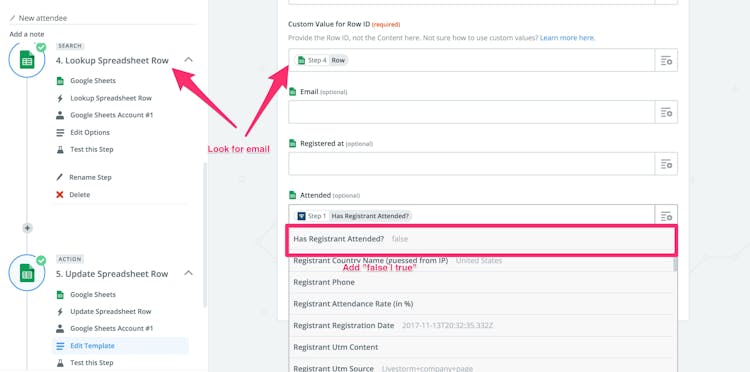Screen dimensions: 750x372
Task: Open insert-field button for Email field
Action: [x=666, y=112]
